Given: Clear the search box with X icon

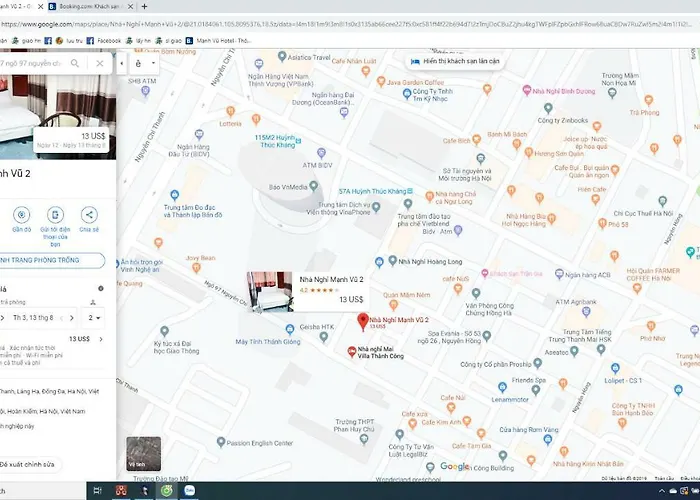Looking at the screenshot, I should [100, 63].
